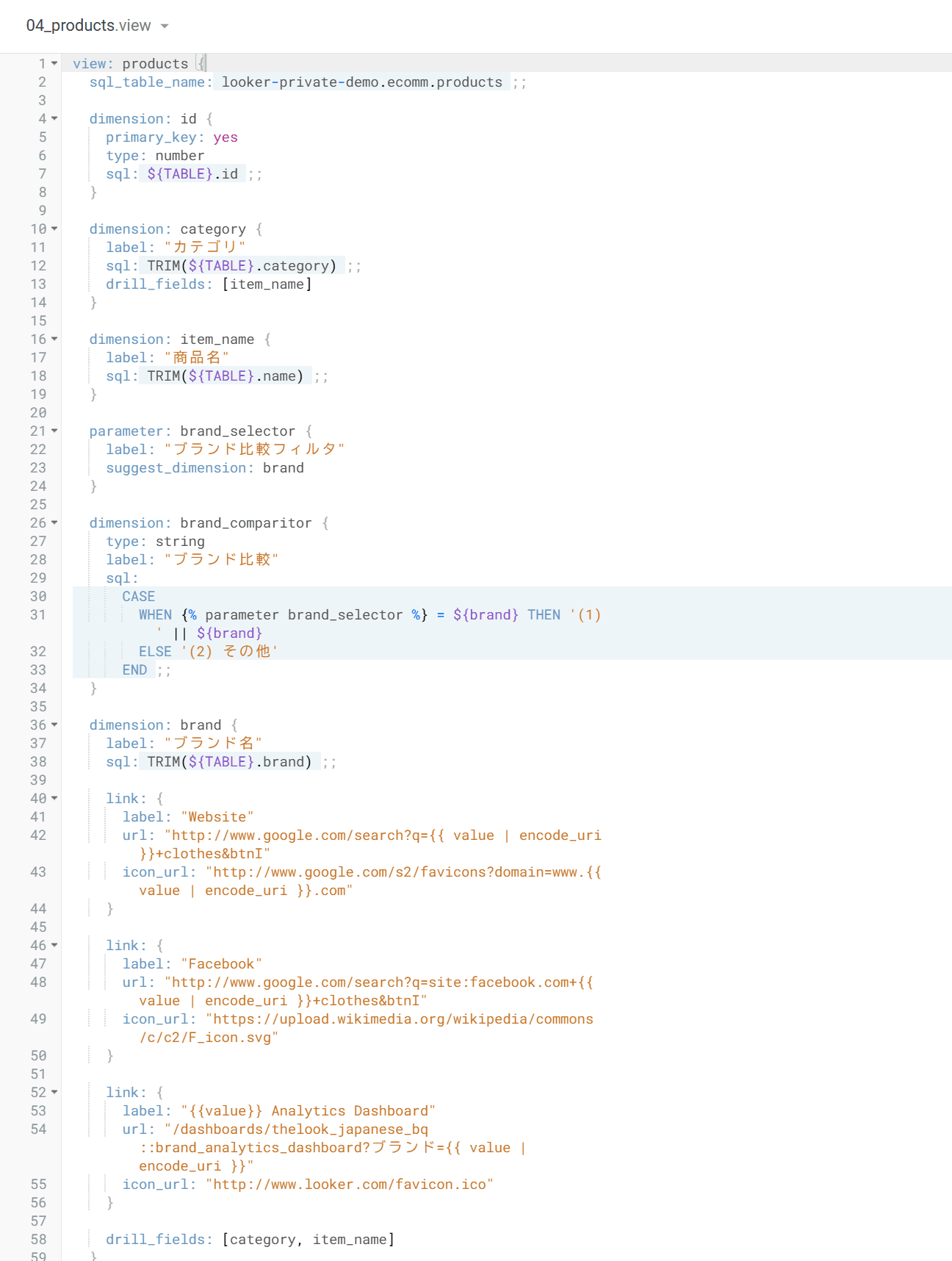Collapse the dimension: brand_comparitor fold arrow
Image resolution: width=952 pixels, height=1261 pixels.
click(x=54, y=523)
